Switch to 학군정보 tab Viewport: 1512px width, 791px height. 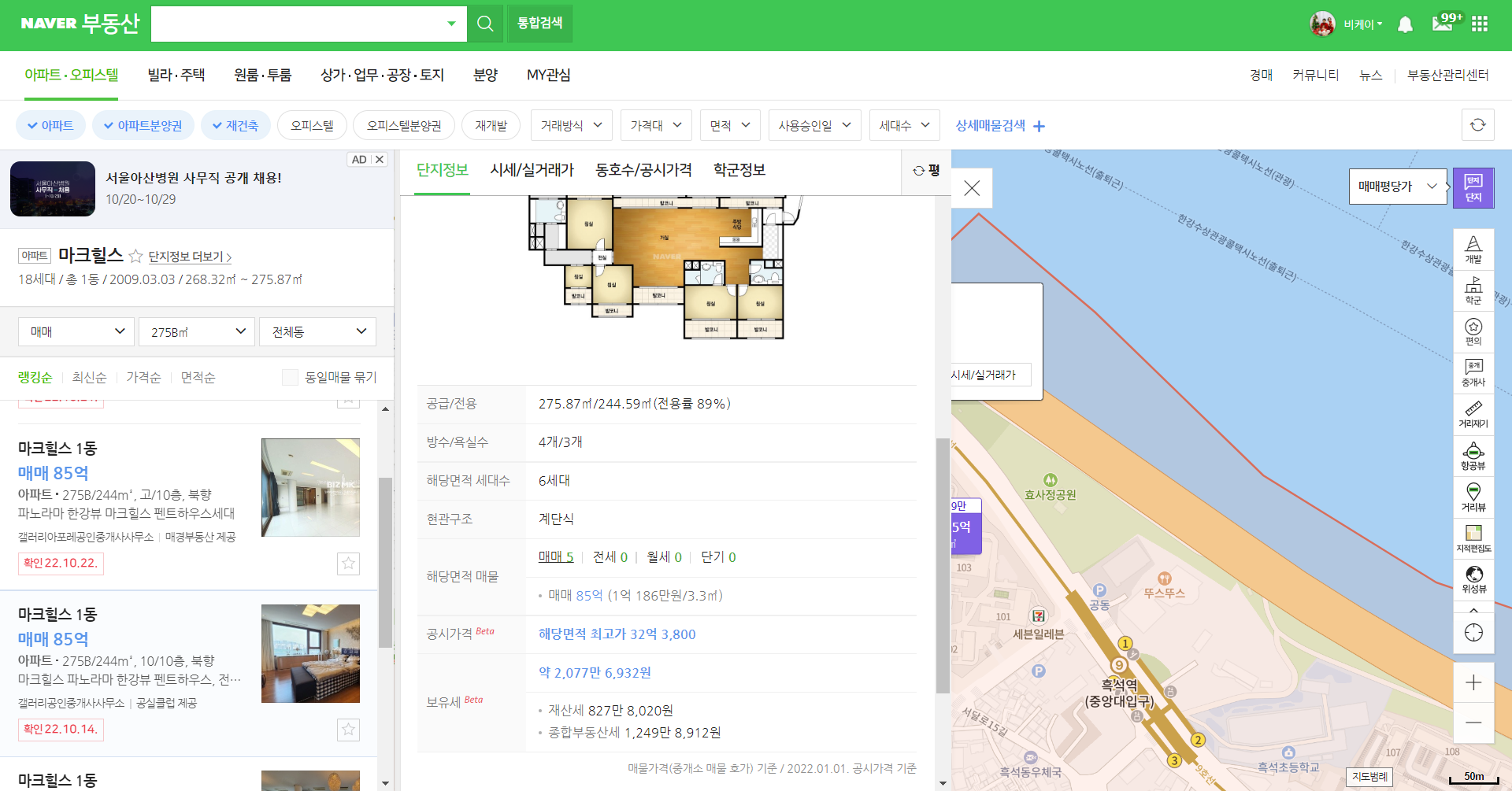coord(739,170)
